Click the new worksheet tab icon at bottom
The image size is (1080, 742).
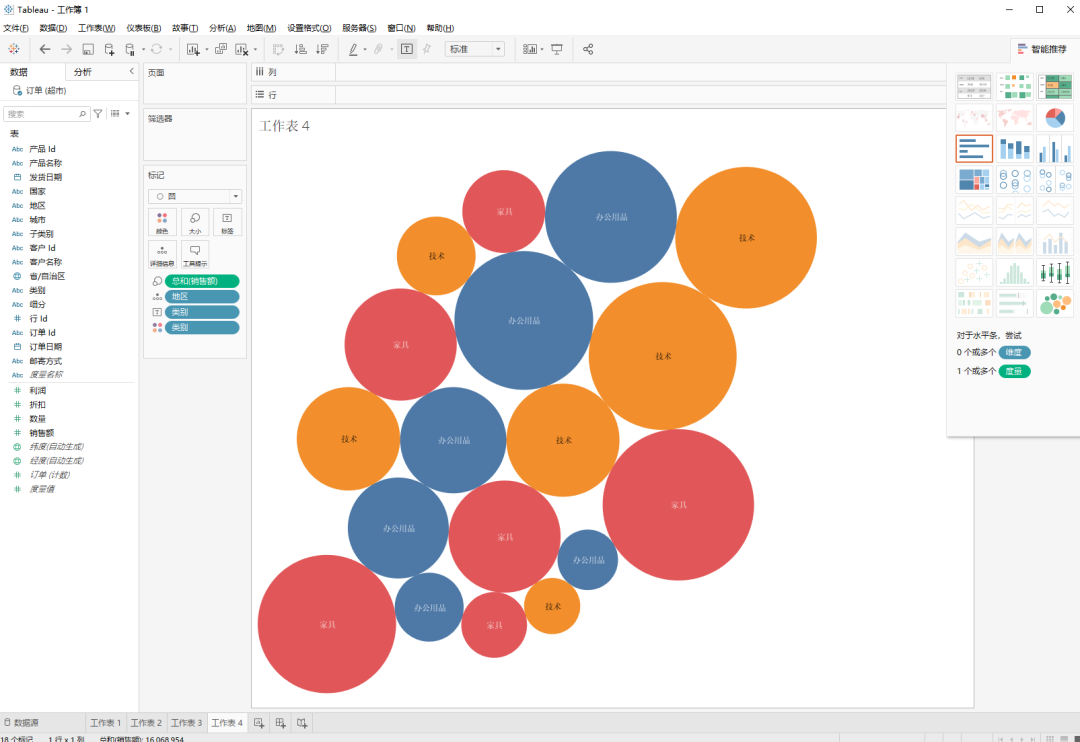[x=259, y=723]
